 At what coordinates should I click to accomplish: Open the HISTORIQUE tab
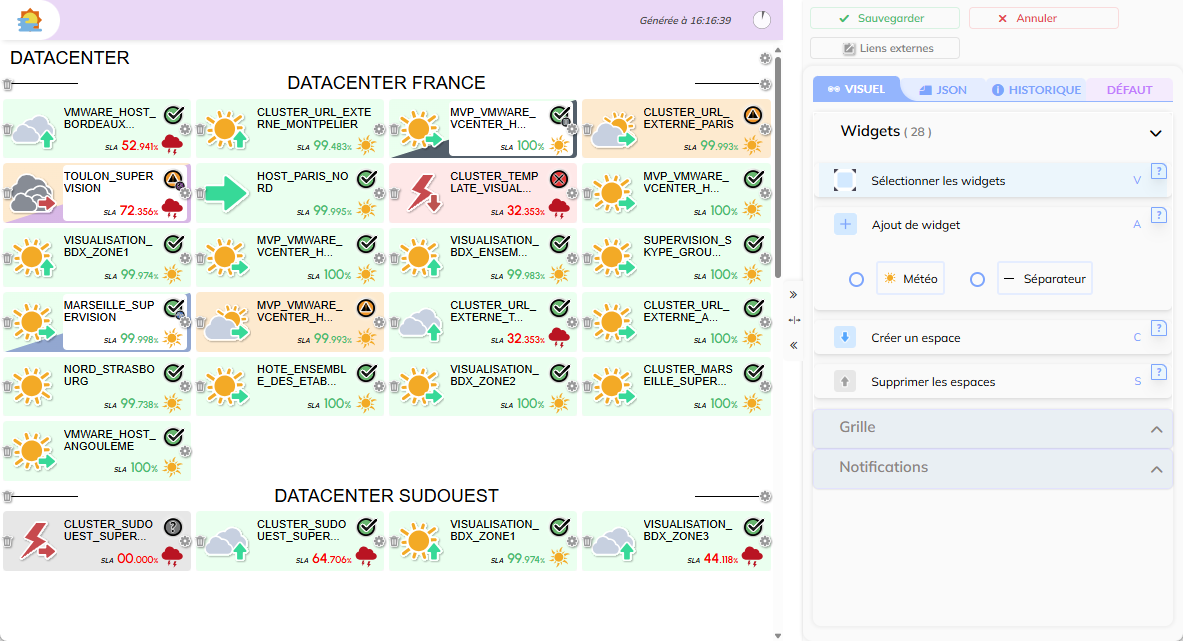tap(1036, 90)
